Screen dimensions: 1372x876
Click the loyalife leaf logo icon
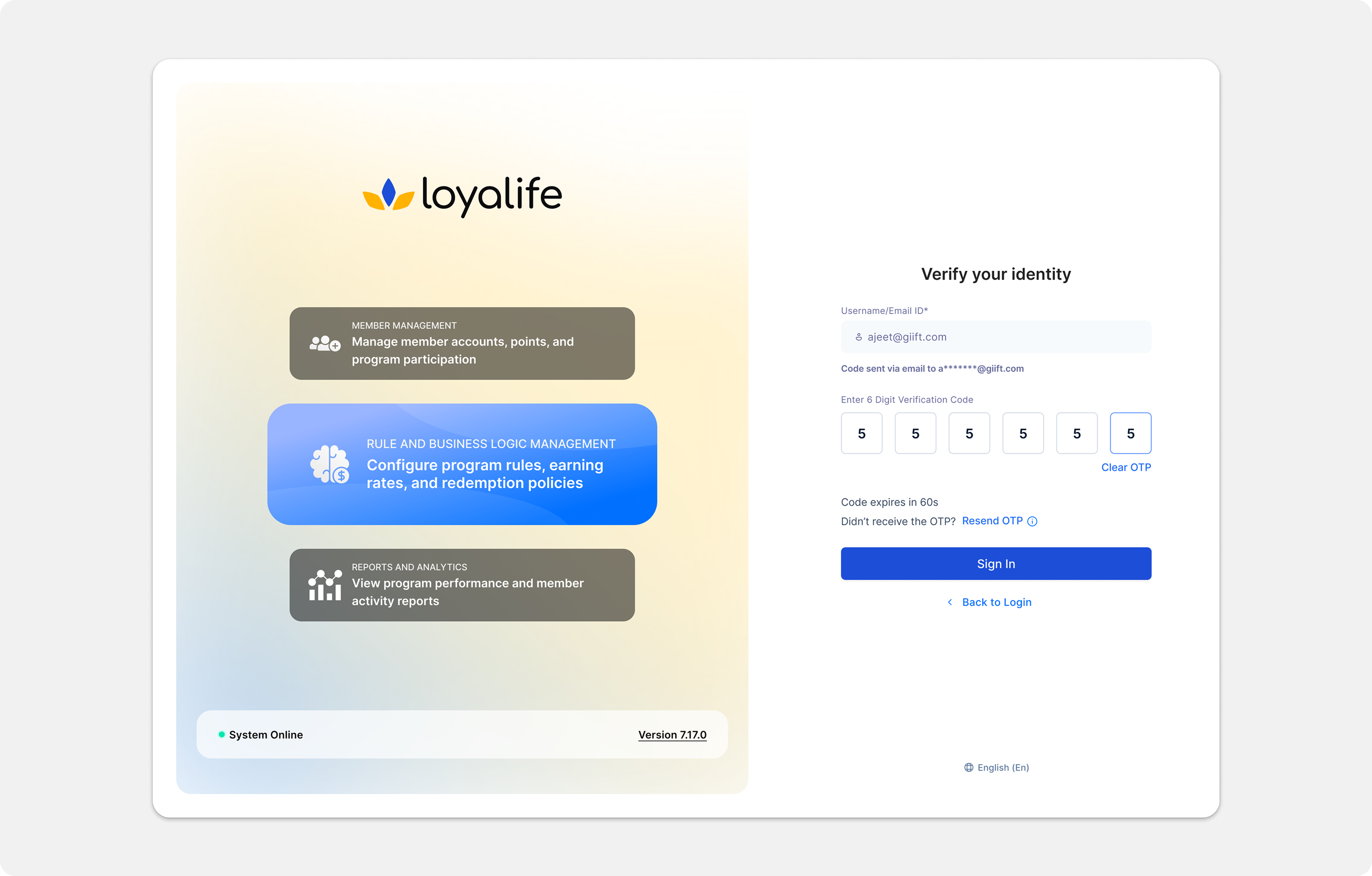[x=388, y=195]
